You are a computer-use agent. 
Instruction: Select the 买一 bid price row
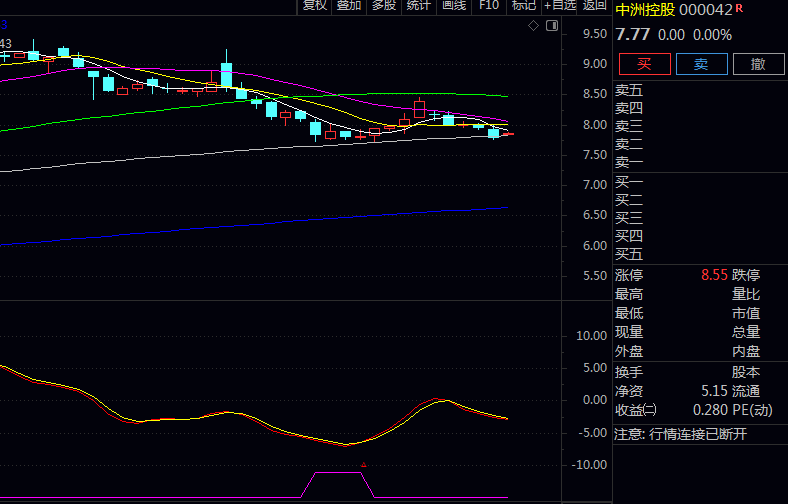coord(630,183)
